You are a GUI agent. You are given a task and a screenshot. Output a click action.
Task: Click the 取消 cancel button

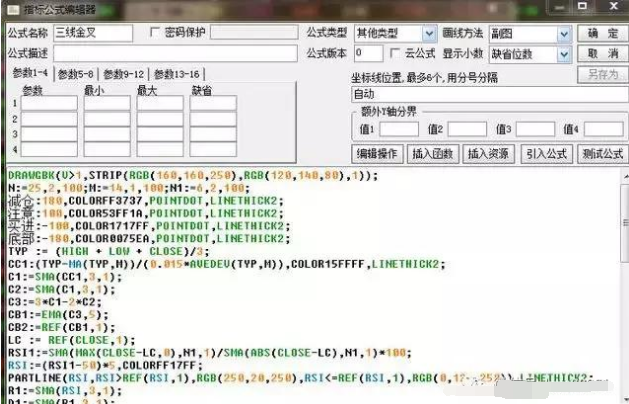603,53
